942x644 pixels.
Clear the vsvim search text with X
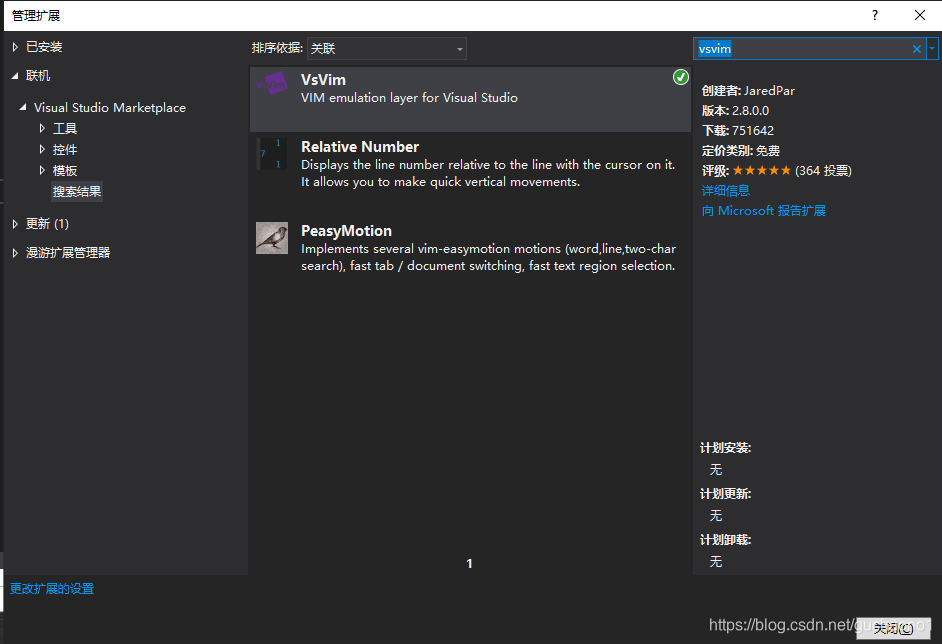pyautogui.click(x=917, y=49)
